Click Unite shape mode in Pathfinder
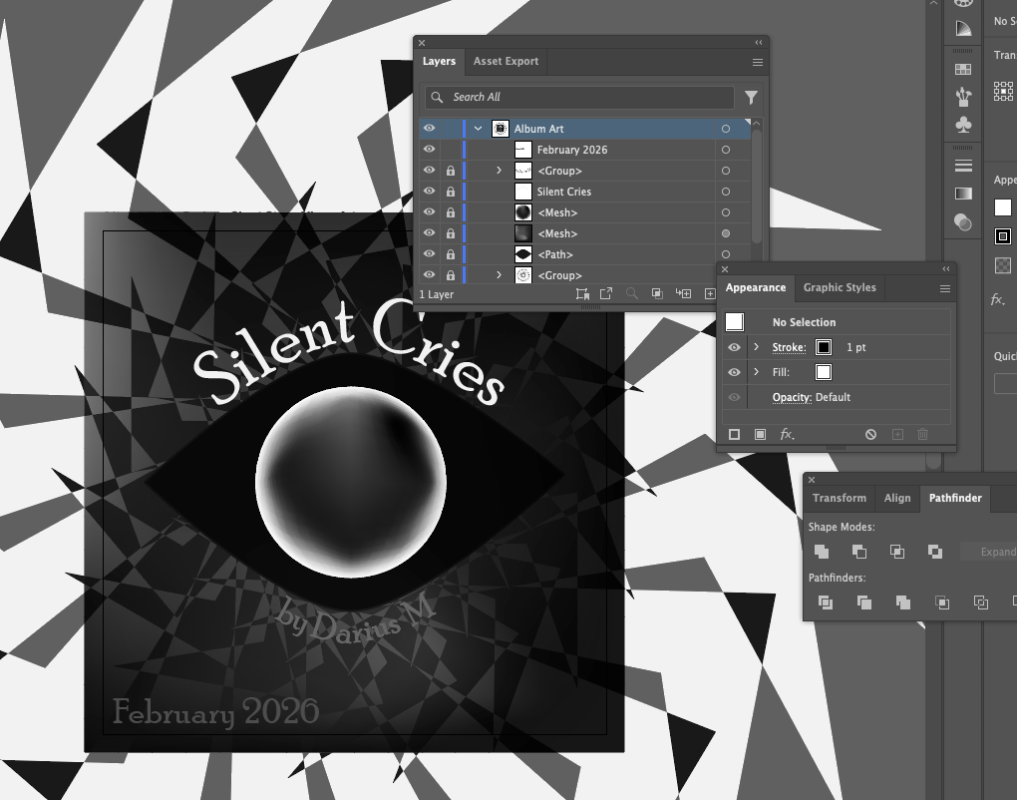Viewport: 1017px width, 800px height. (821, 552)
